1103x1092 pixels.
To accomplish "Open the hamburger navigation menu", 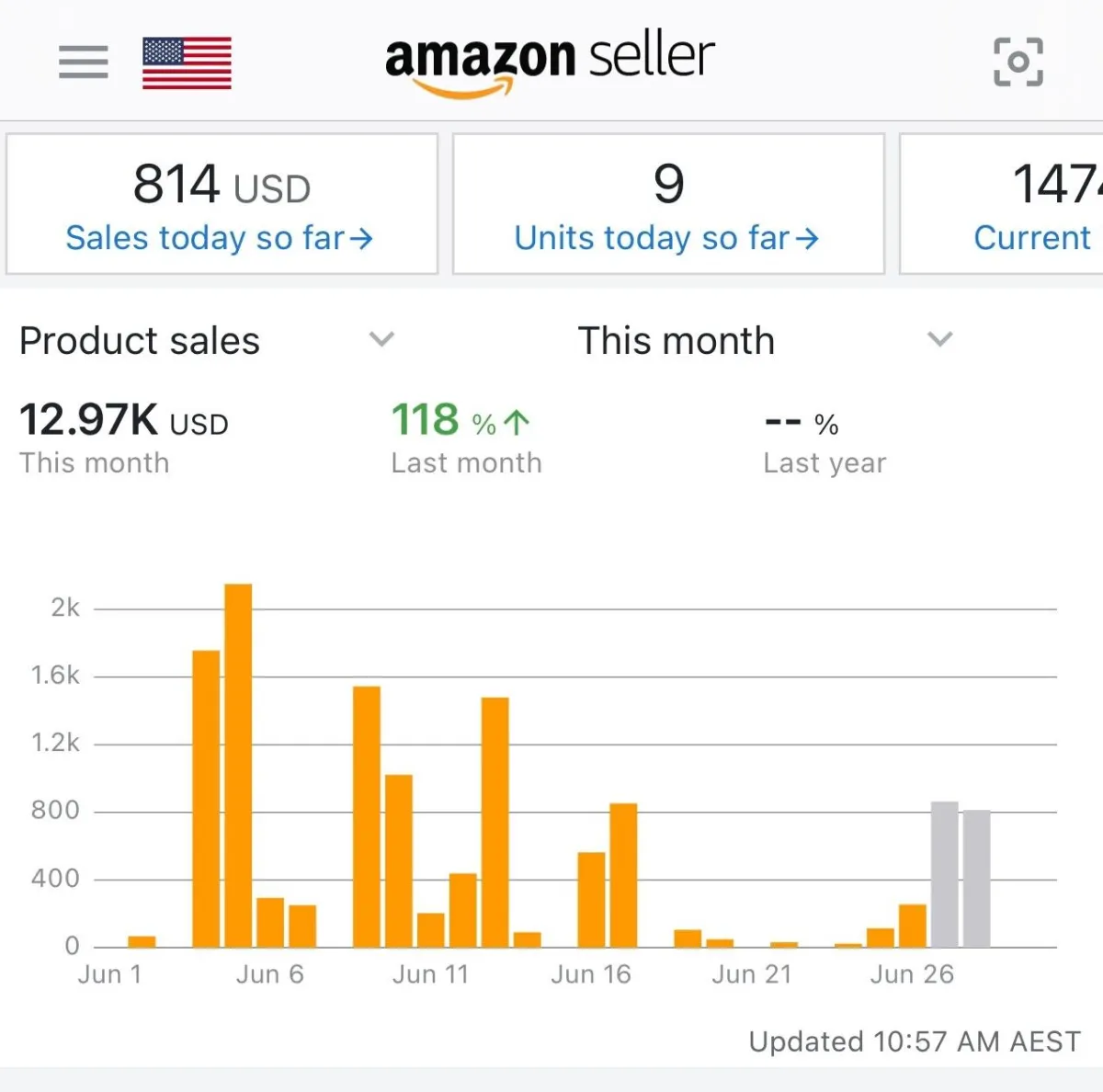I will tap(84, 62).
